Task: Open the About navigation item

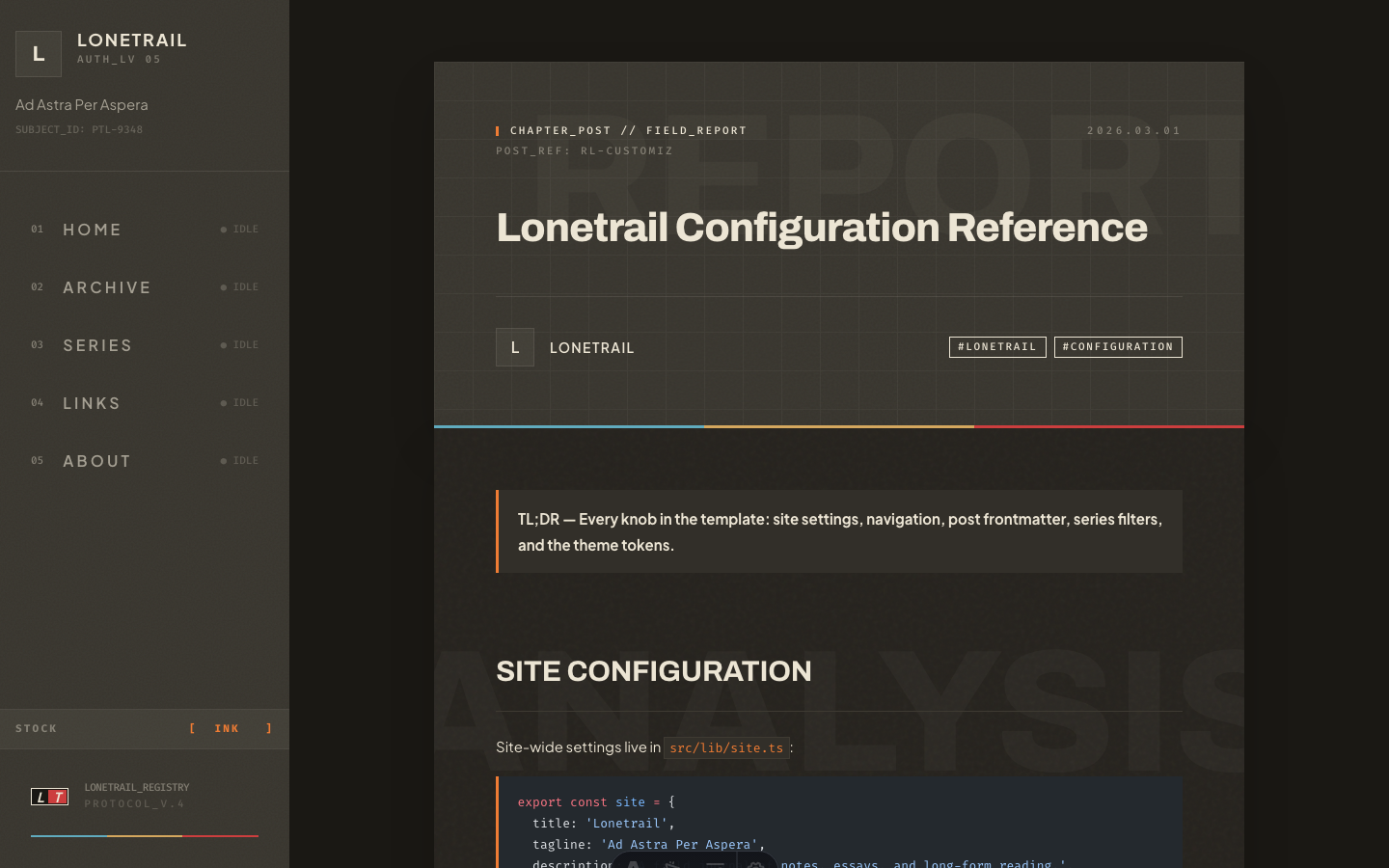Action: (x=145, y=461)
